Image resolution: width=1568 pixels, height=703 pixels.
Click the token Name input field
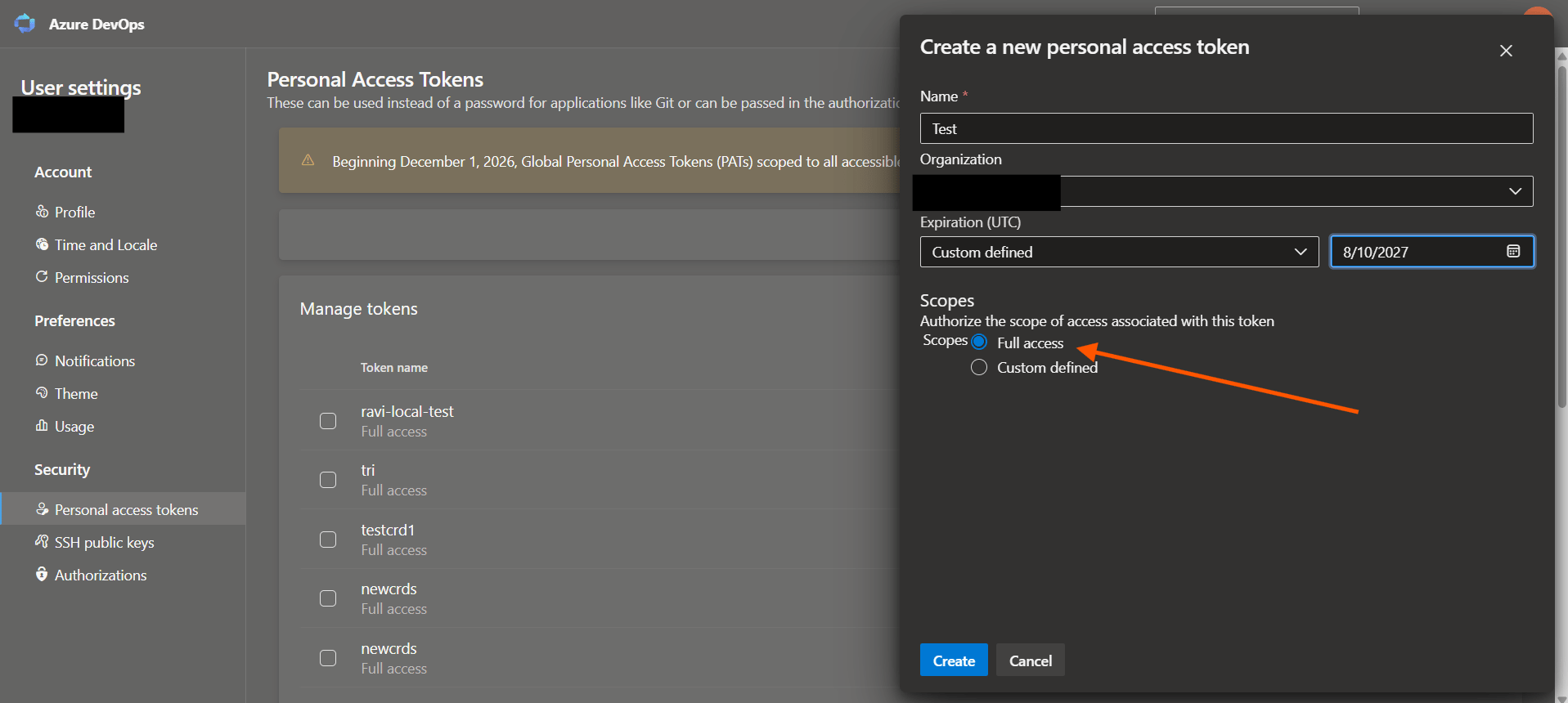1226,128
